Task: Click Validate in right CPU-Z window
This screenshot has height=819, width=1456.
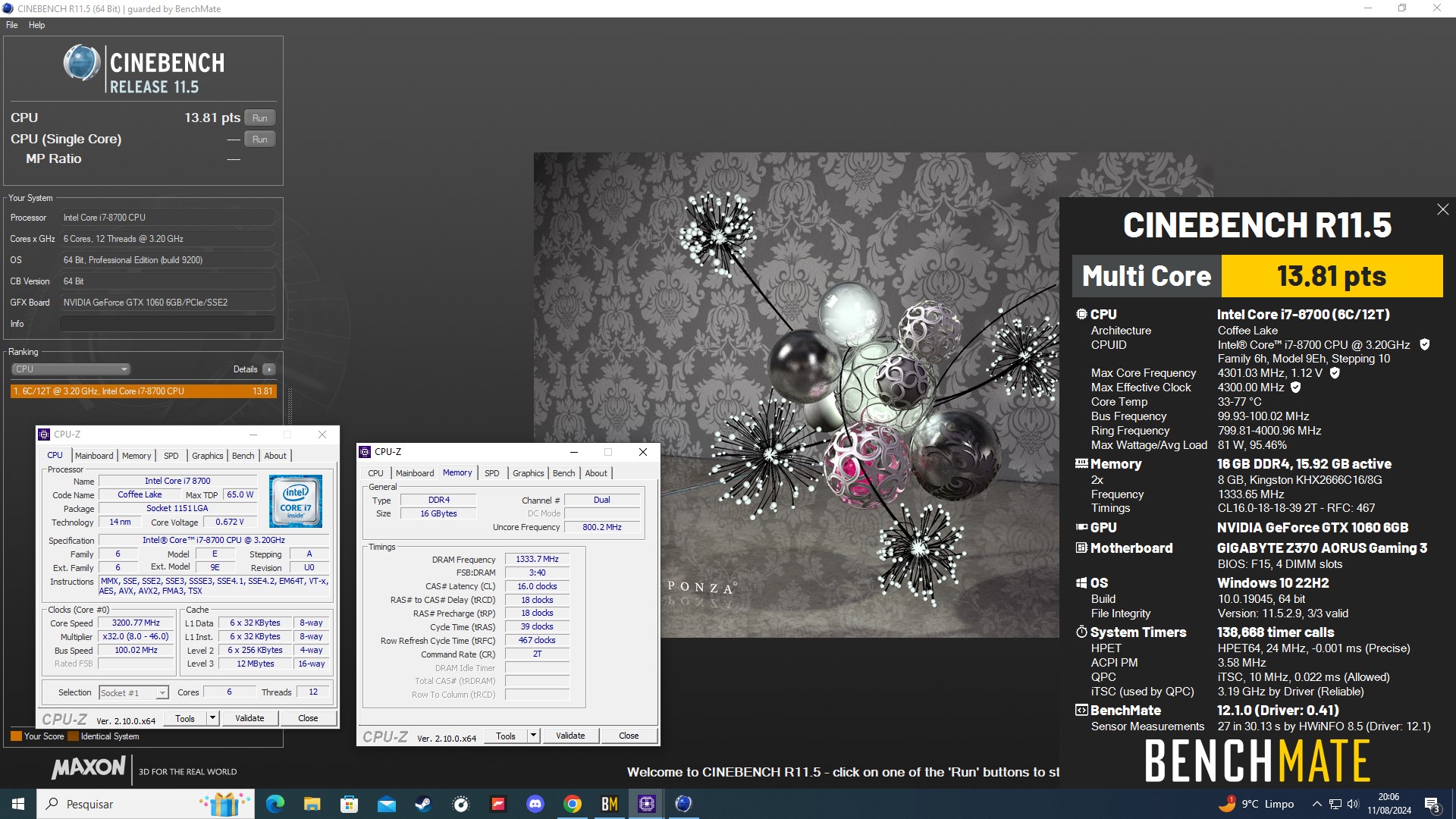Action: point(570,736)
